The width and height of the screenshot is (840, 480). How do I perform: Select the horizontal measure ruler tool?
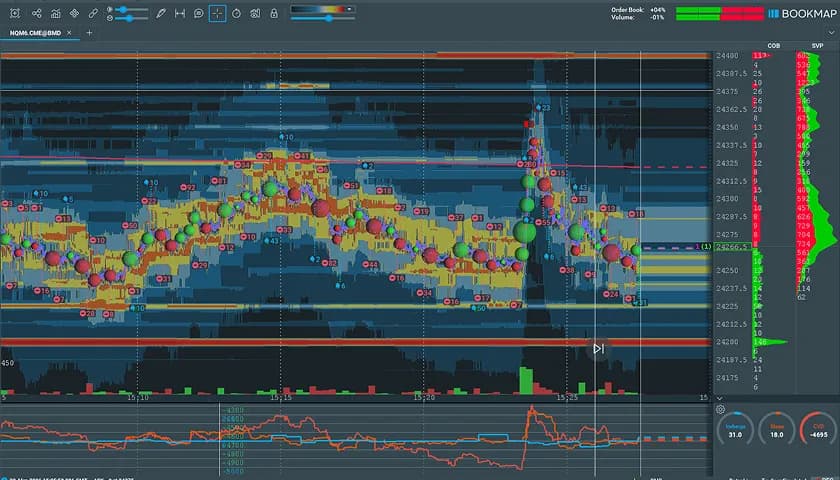point(179,13)
